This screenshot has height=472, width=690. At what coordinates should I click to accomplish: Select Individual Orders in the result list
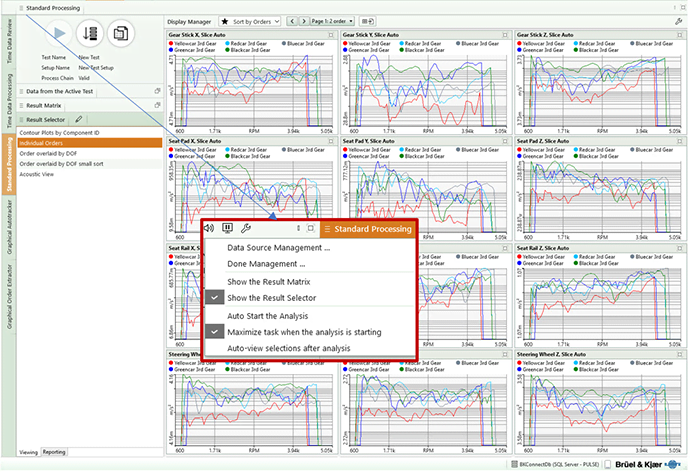pyautogui.click(x=90, y=143)
